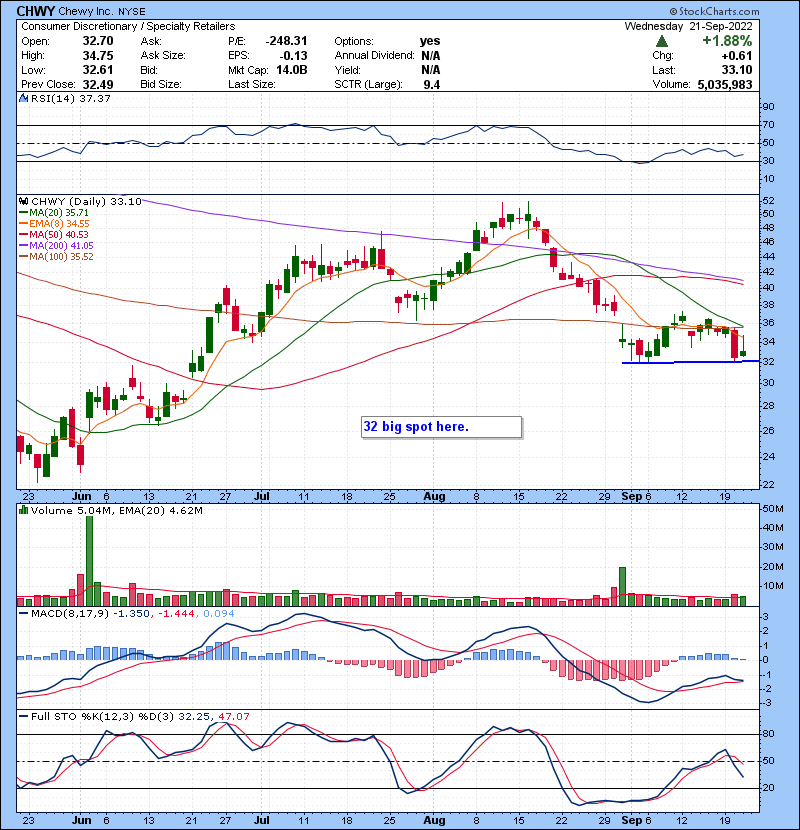The image size is (800, 830).
Task: Click the Consumer Discretionary / Specialty Retailers text
Action: [128, 26]
